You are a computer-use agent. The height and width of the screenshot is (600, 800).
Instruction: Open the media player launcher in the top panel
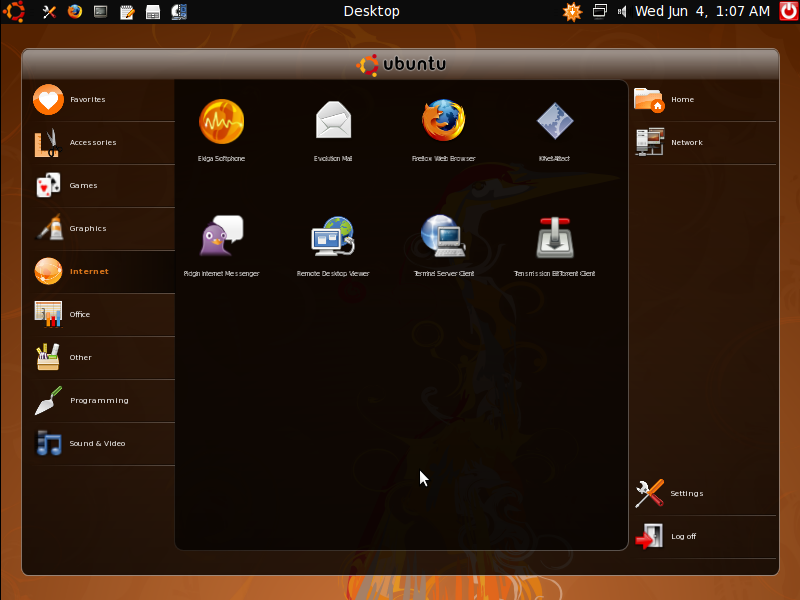pos(179,12)
